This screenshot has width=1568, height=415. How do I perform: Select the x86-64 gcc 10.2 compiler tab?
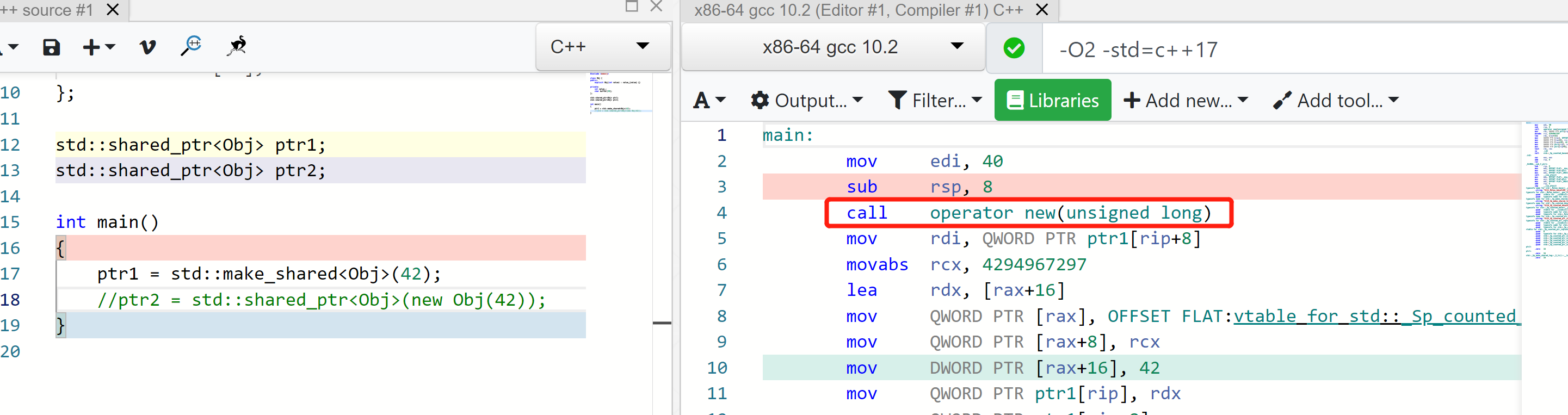pos(858,10)
